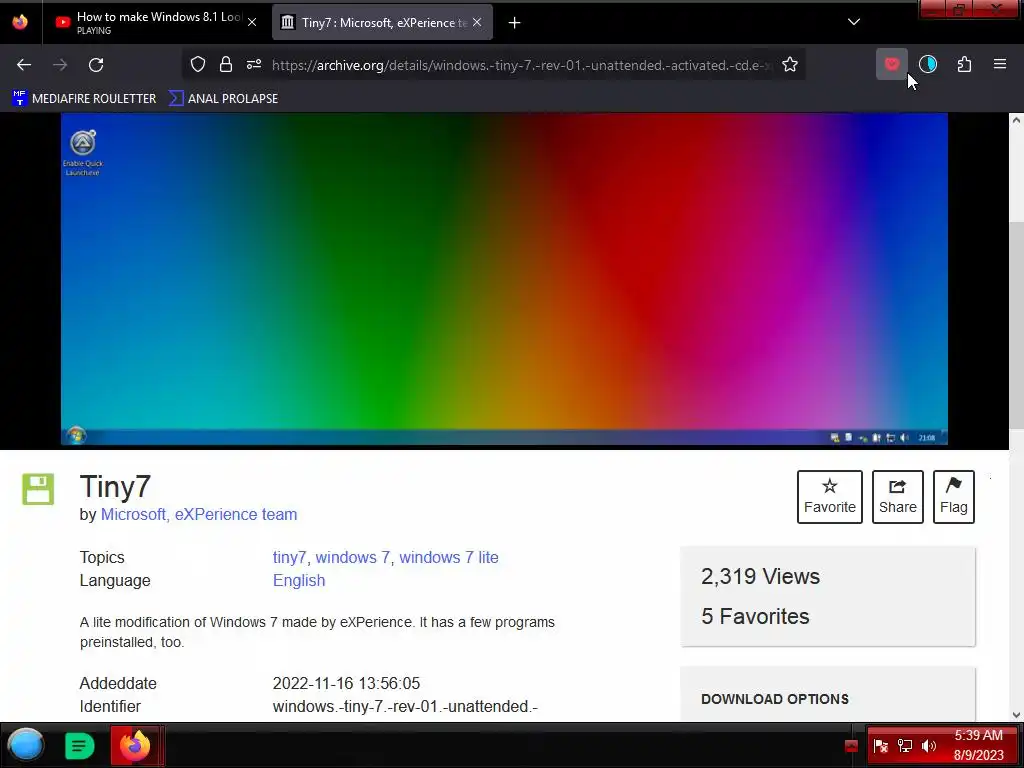Open the green notes app on taskbar
Viewport: 1024px width, 768px height.
coord(80,746)
